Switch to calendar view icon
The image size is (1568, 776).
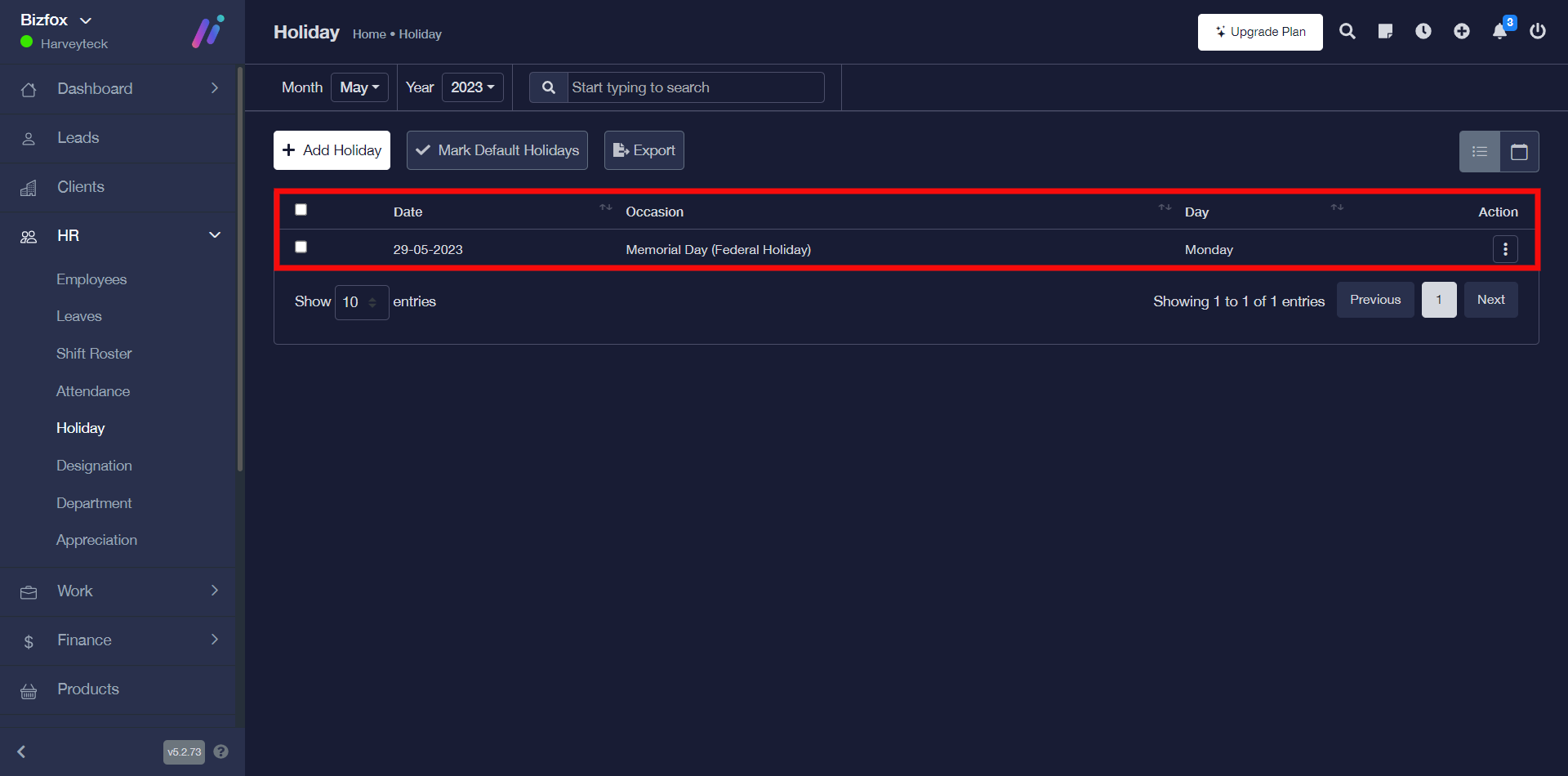(1519, 152)
